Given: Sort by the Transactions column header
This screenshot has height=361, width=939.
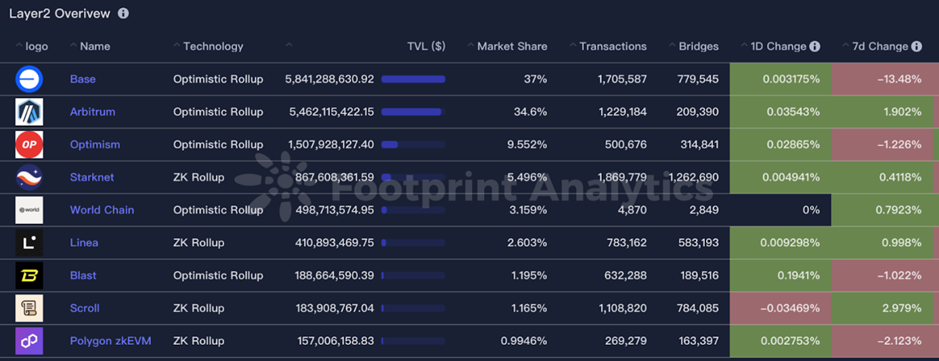Looking at the screenshot, I should pos(608,46).
